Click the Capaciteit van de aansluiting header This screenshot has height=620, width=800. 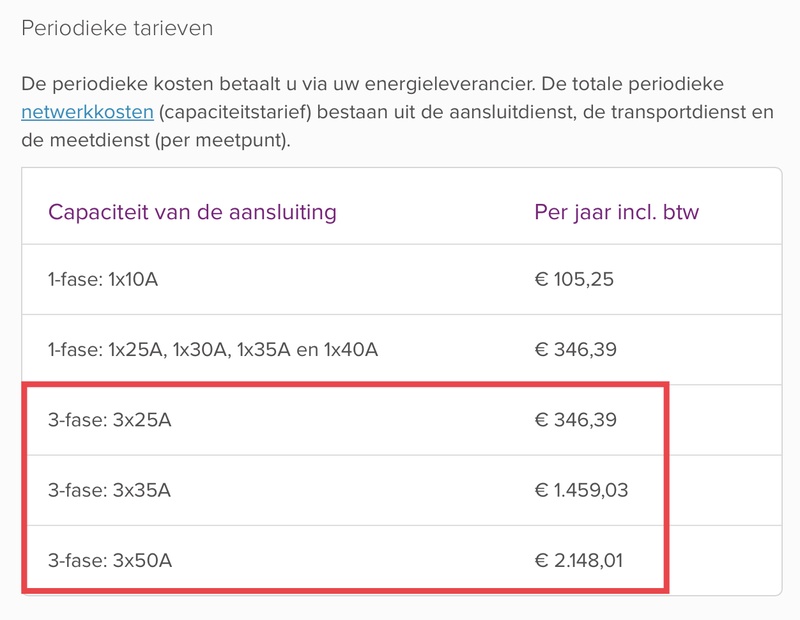[x=192, y=212]
